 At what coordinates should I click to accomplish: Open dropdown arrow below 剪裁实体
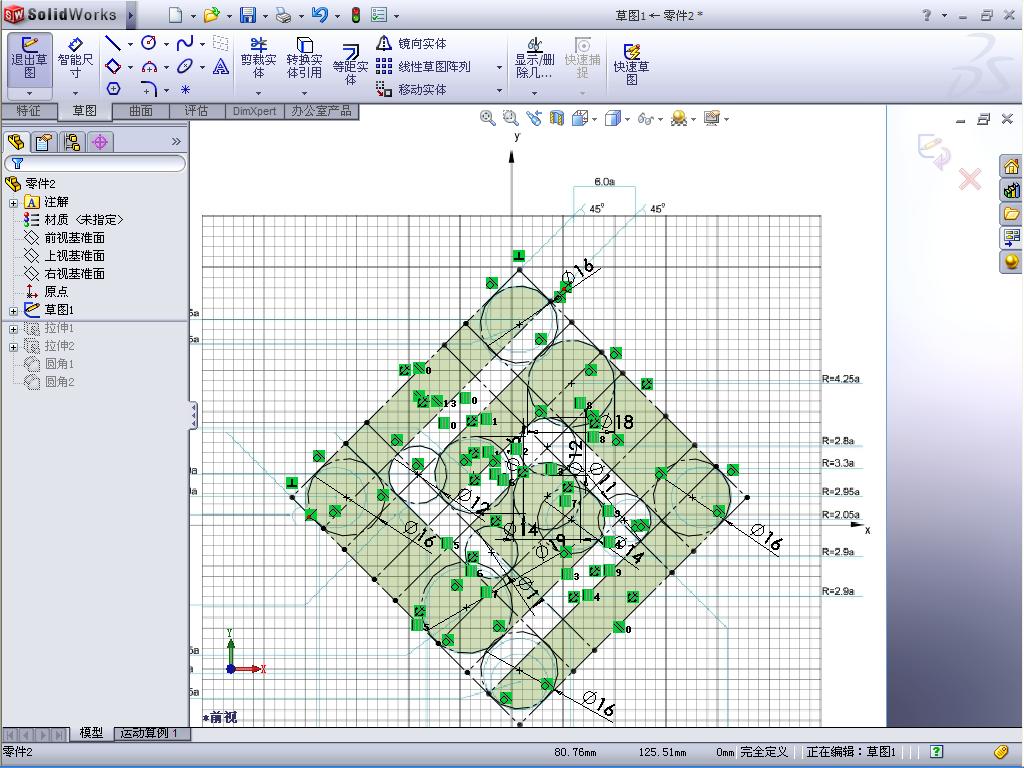(x=259, y=93)
